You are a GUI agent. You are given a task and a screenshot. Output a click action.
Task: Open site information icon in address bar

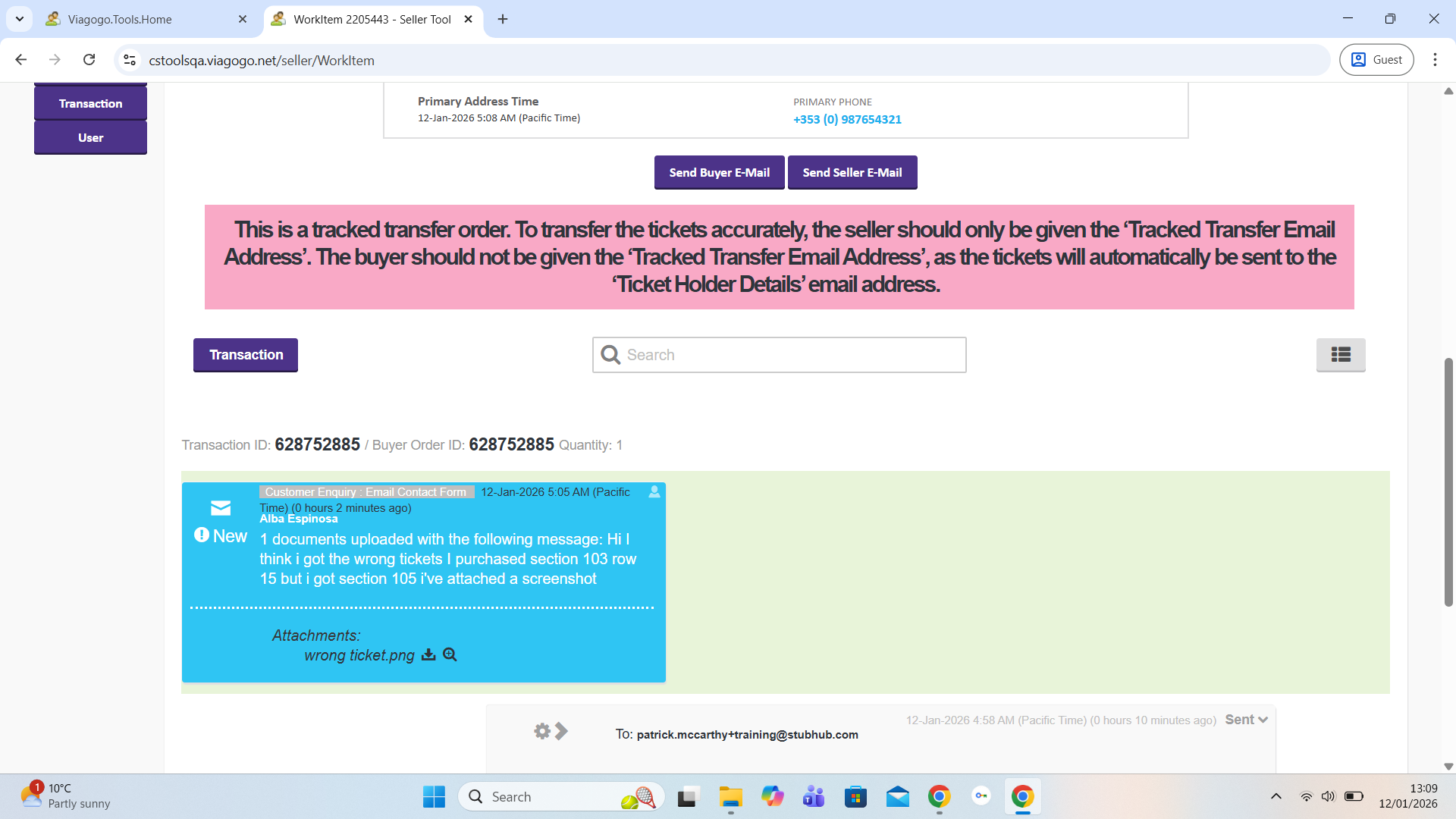click(130, 60)
